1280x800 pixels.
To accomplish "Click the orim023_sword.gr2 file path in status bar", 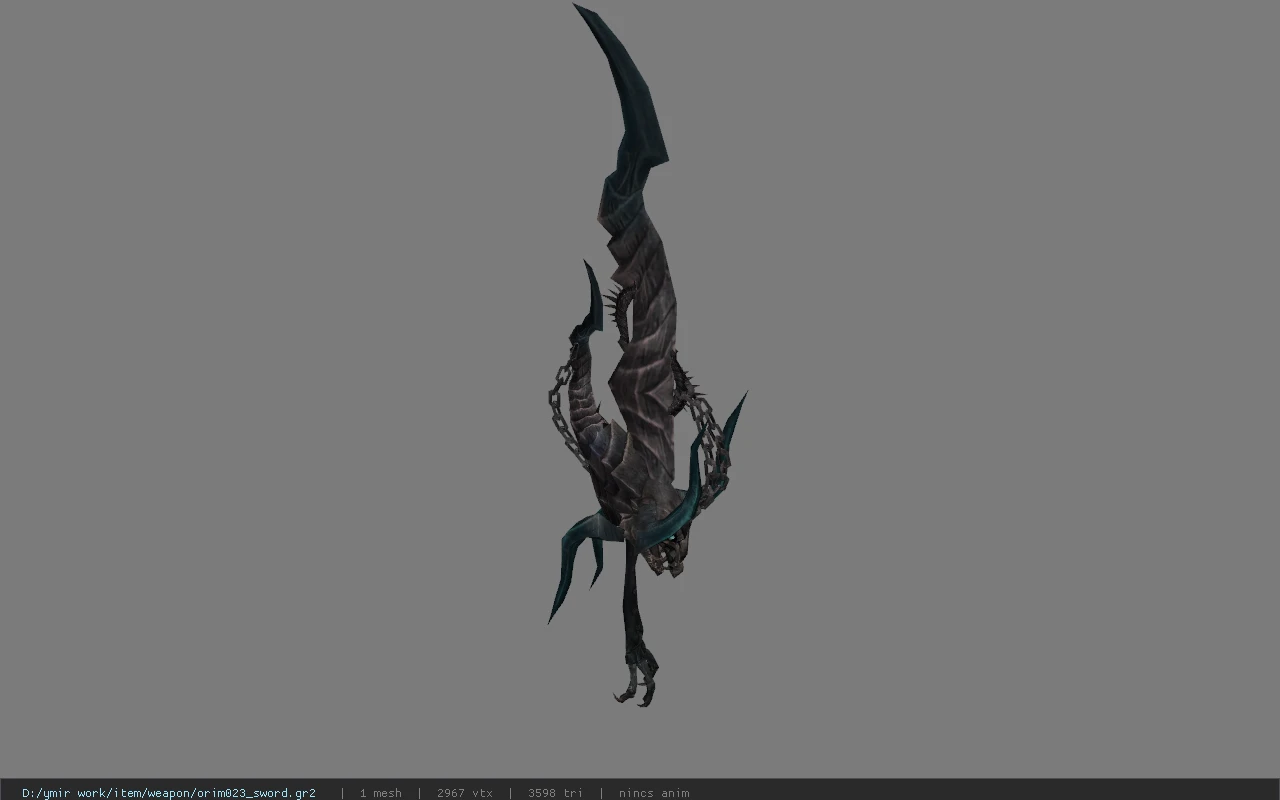I will pos(169,793).
